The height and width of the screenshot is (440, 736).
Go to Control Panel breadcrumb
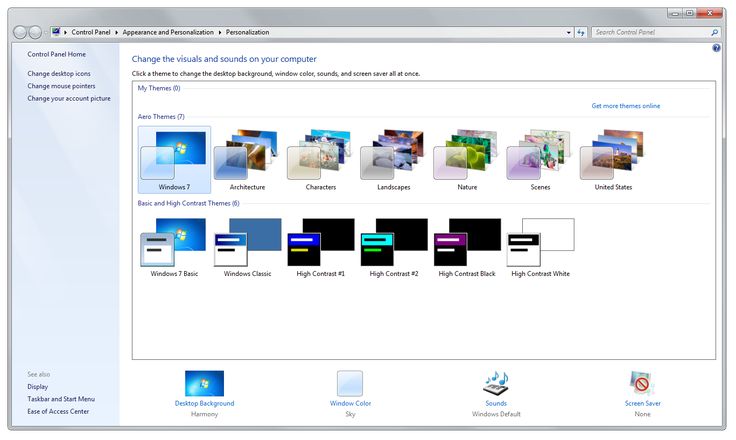[x=91, y=32]
